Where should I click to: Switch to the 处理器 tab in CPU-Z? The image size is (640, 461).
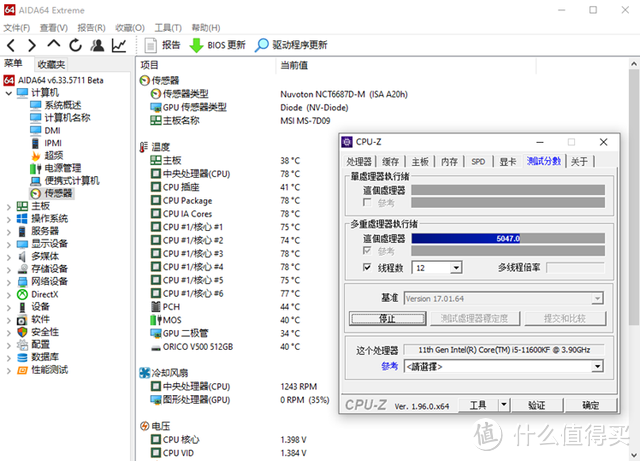click(x=359, y=162)
